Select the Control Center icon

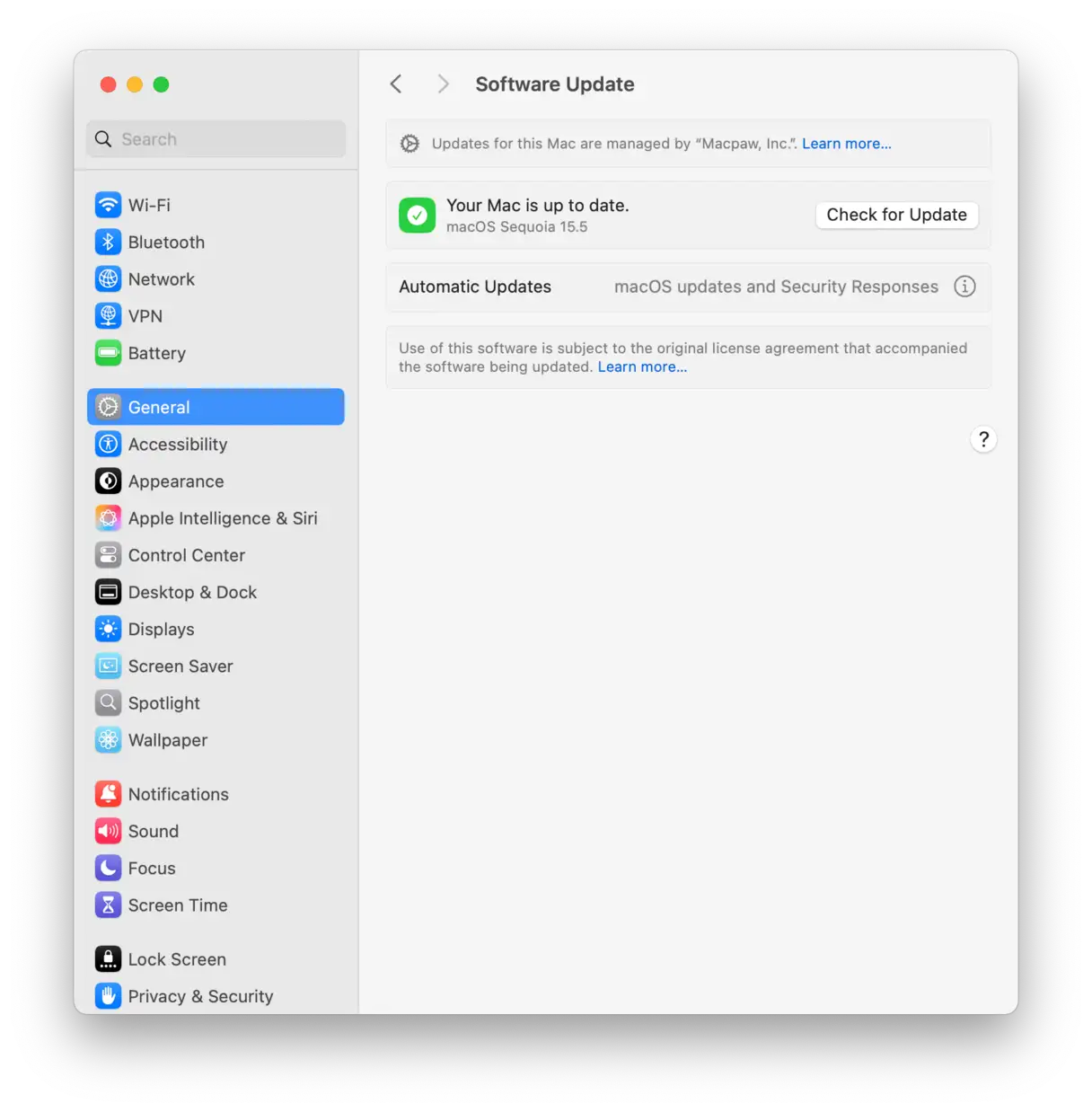[108, 555]
